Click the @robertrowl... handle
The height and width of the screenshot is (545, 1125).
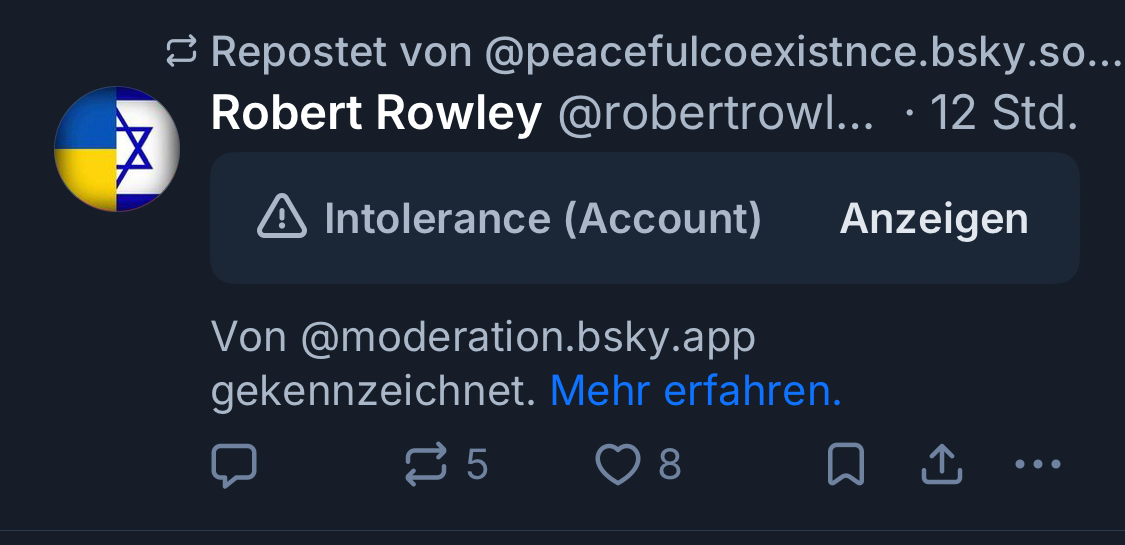pyautogui.click(x=715, y=115)
